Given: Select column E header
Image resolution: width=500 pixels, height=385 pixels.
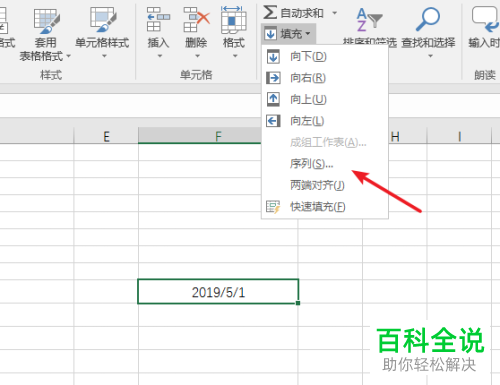Looking at the screenshot, I should (106, 136).
